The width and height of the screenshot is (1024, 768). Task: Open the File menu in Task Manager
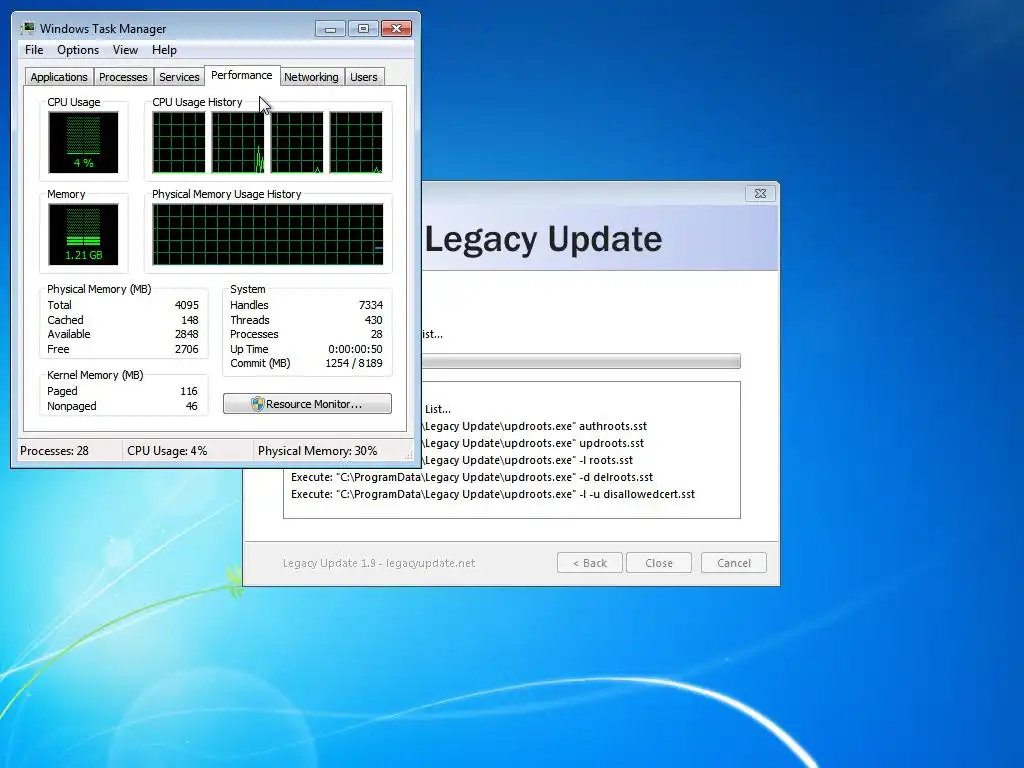pos(34,50)
